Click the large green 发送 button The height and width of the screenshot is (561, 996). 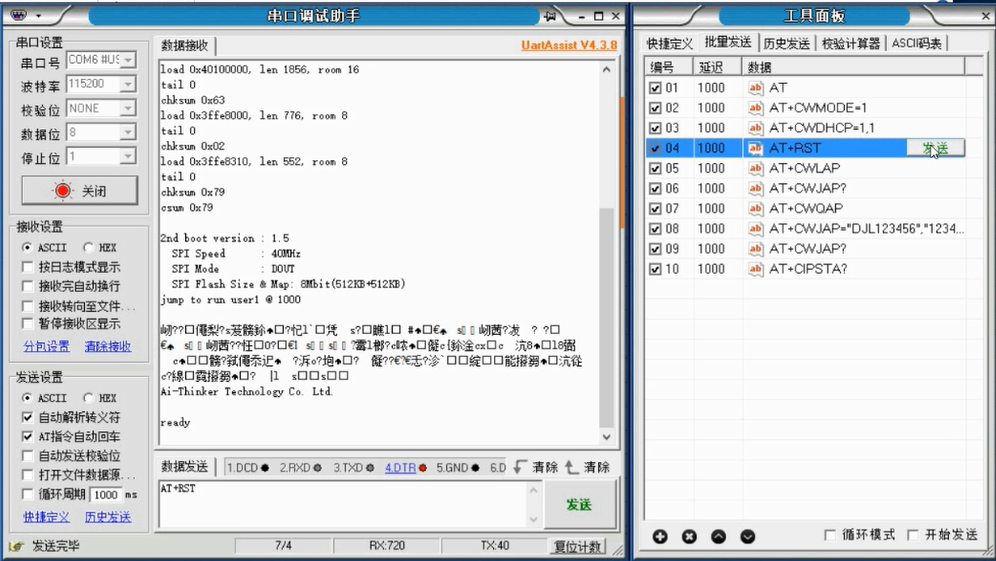click(x=579, y=504)
